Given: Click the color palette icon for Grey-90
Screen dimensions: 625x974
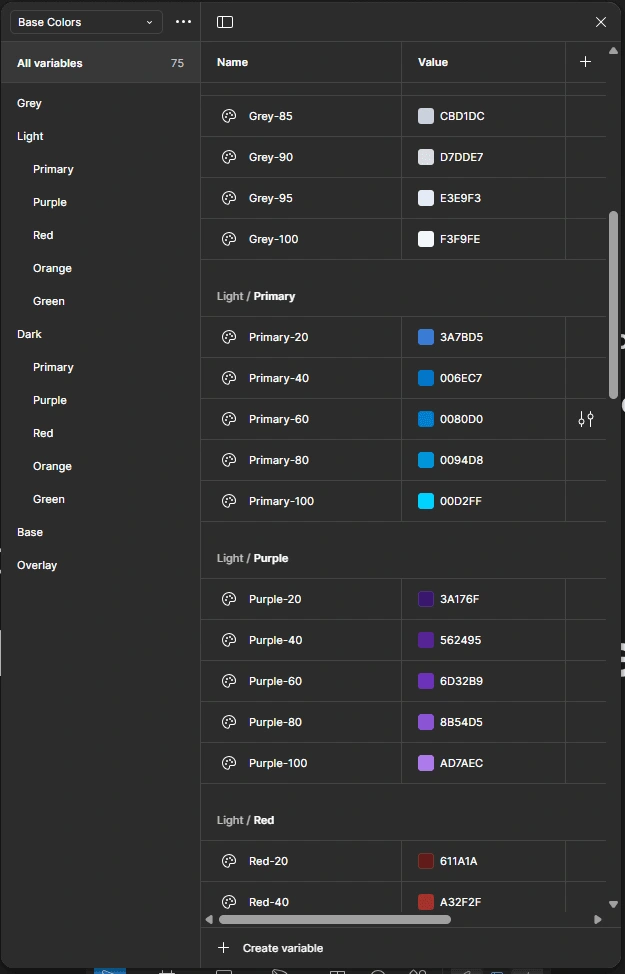Looking at the screenshot, I should (229, 157).
